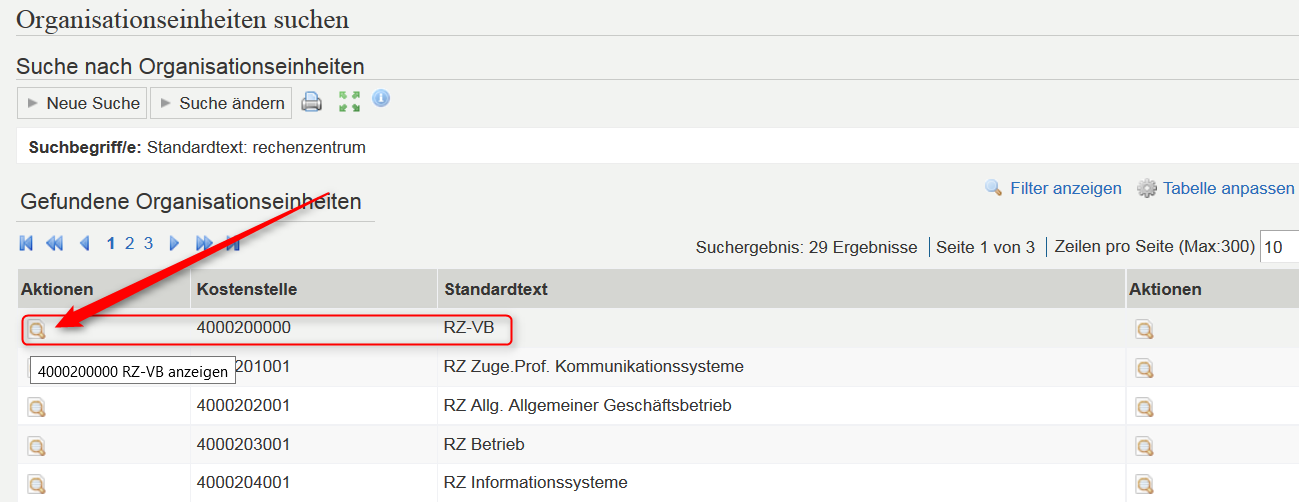Click the Suche ändern button
The width and height of the screenshot is (1299, 502).
click(221, 103)
